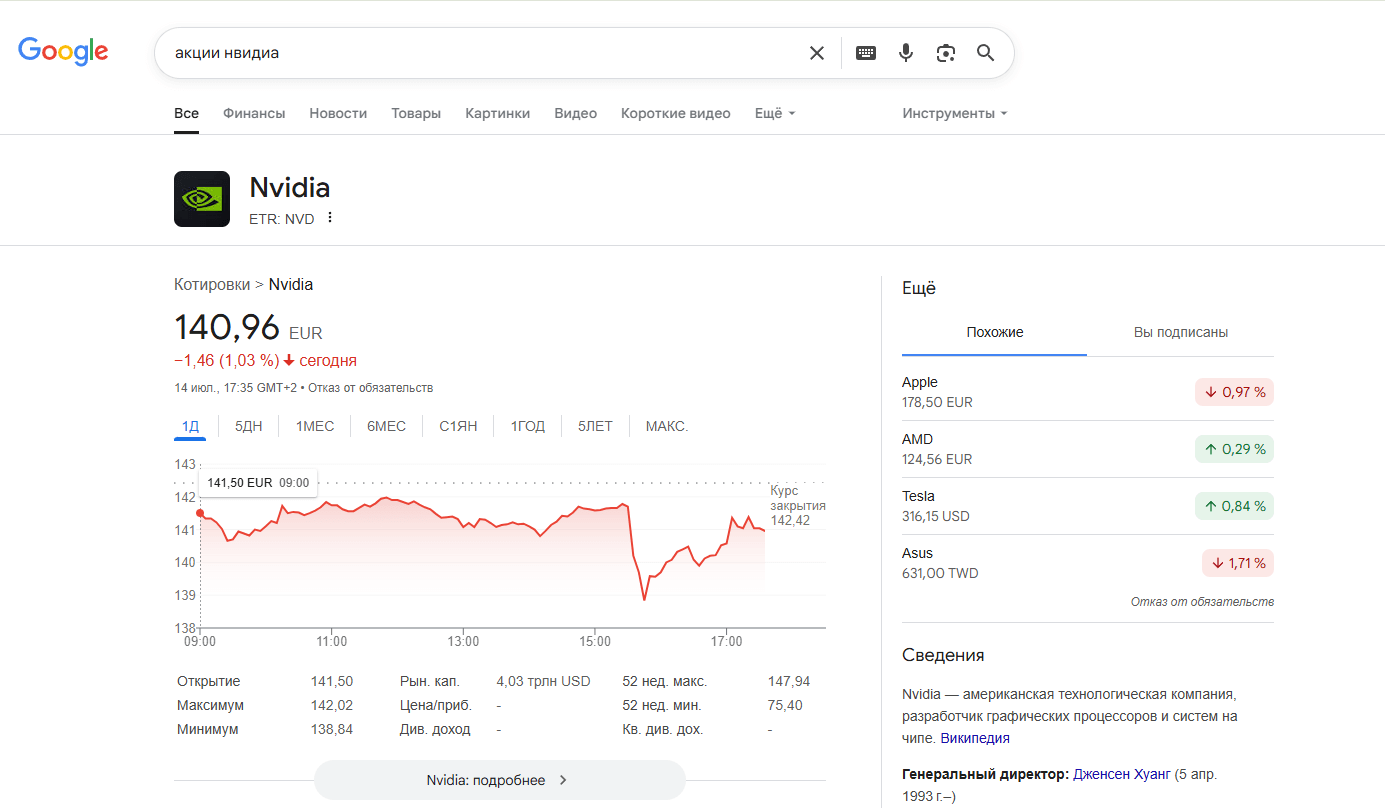The image size is (1385, 808).
Task: Open the 'Википедия' link
Action: 975,738
